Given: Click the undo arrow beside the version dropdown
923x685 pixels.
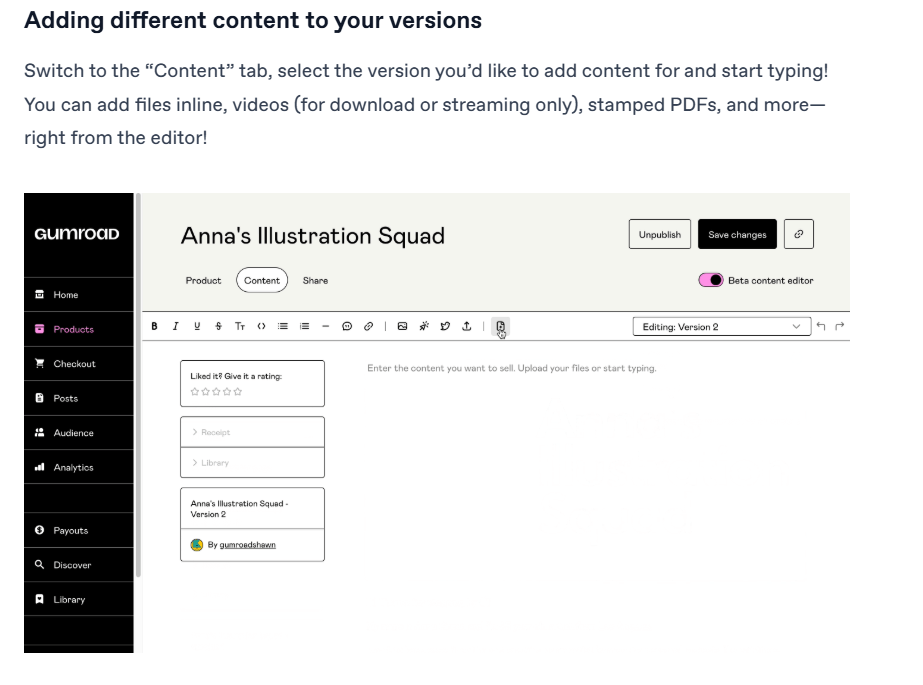Looking at the screenshot, I should (820, 326).
